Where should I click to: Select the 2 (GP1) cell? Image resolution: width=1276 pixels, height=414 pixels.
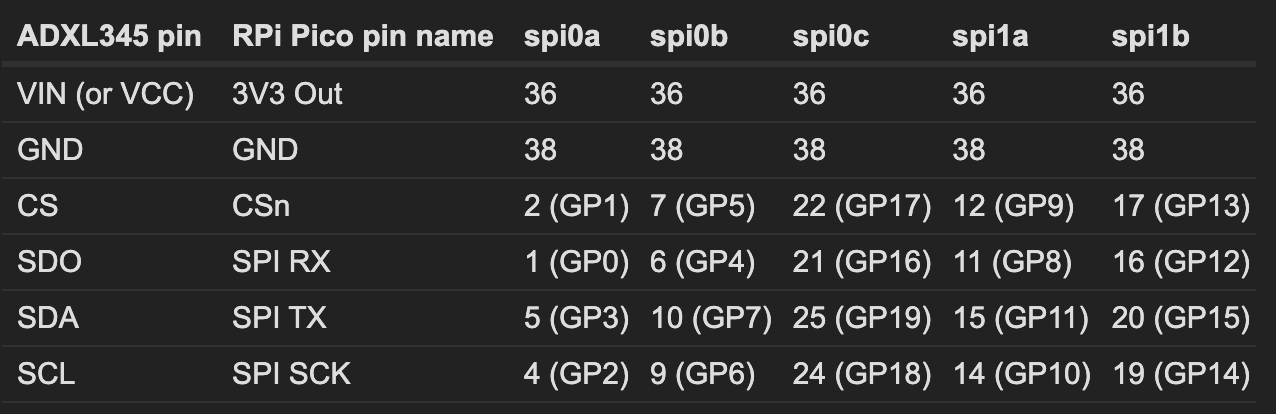coord(576,206)
